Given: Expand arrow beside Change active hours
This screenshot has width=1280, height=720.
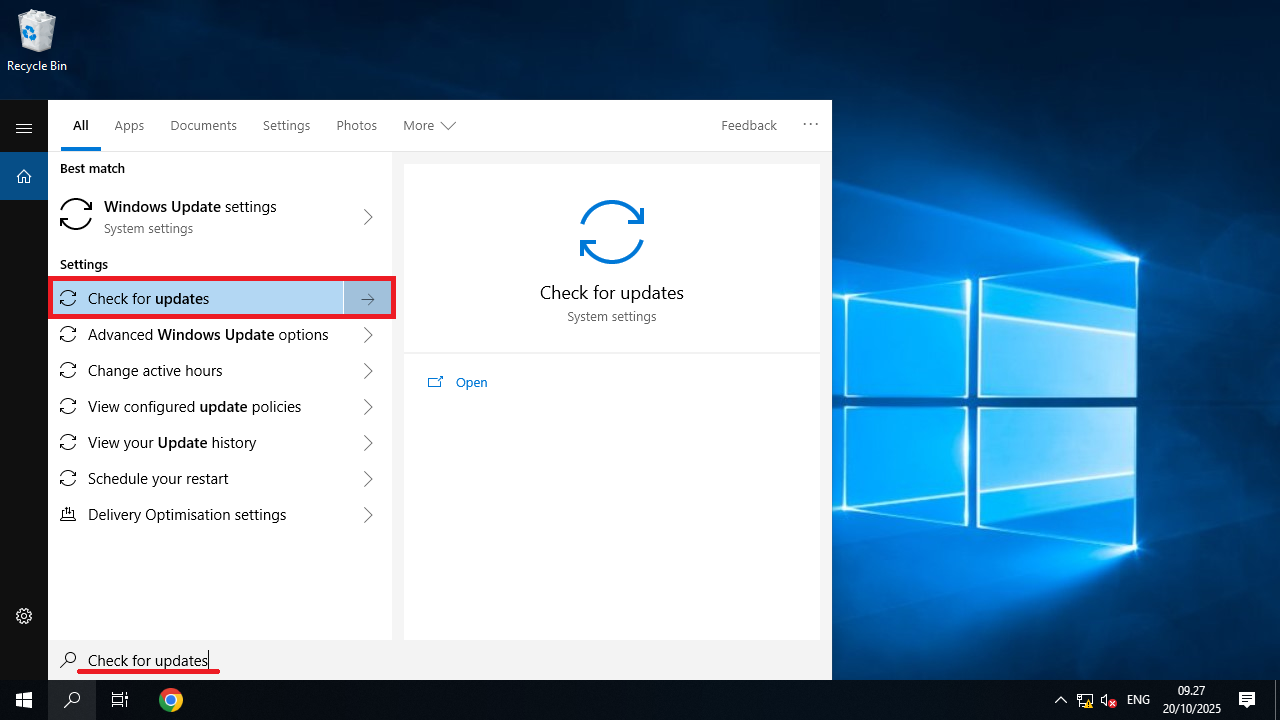Looking at the screenshot, I should coord(368,371).
